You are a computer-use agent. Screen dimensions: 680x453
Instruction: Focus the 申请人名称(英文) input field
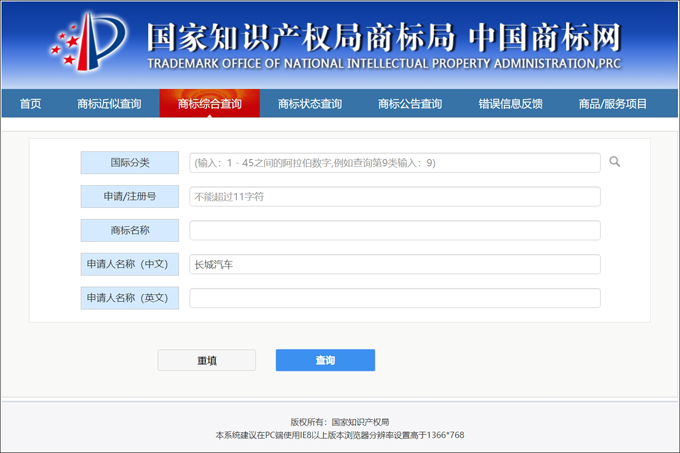click(395, 298)
